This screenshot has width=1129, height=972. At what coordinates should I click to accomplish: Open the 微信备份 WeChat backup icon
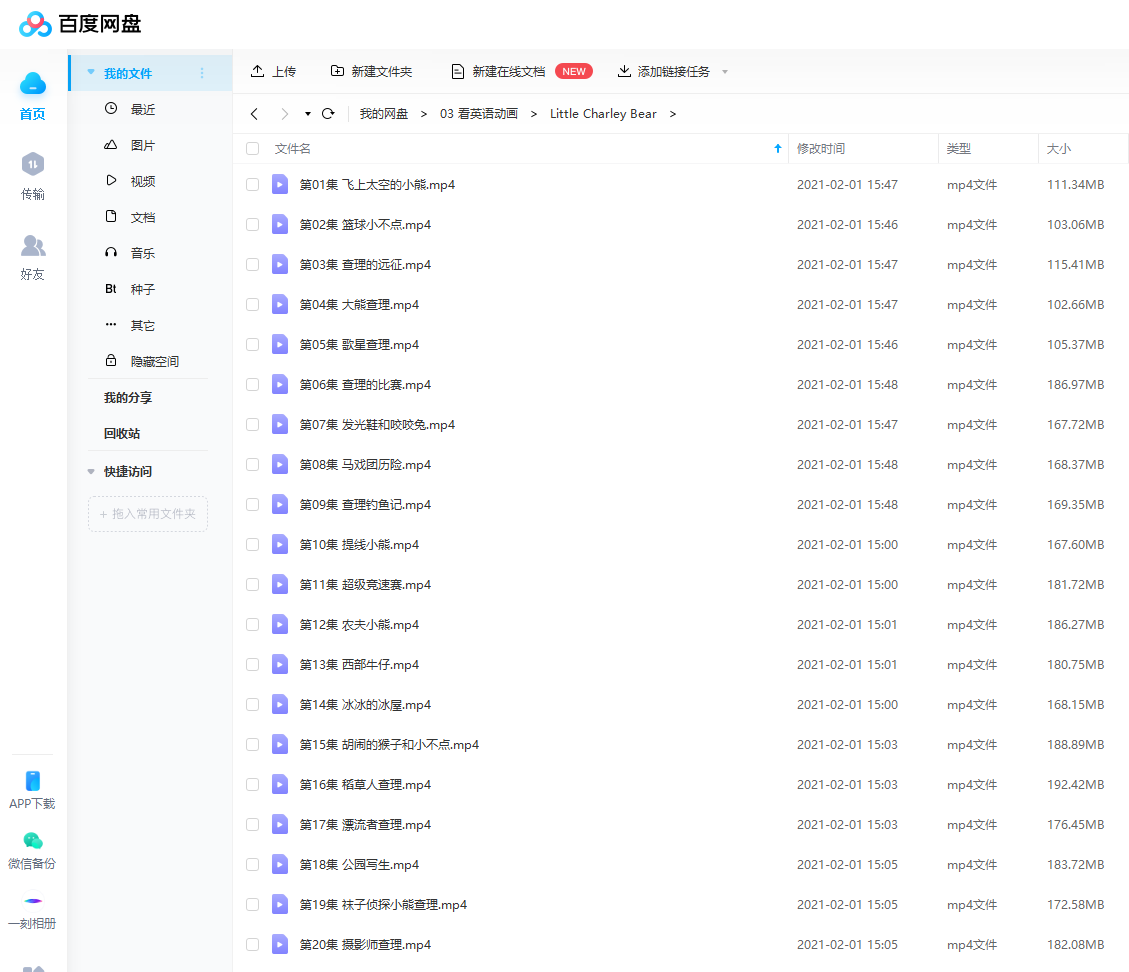[33, 842]
